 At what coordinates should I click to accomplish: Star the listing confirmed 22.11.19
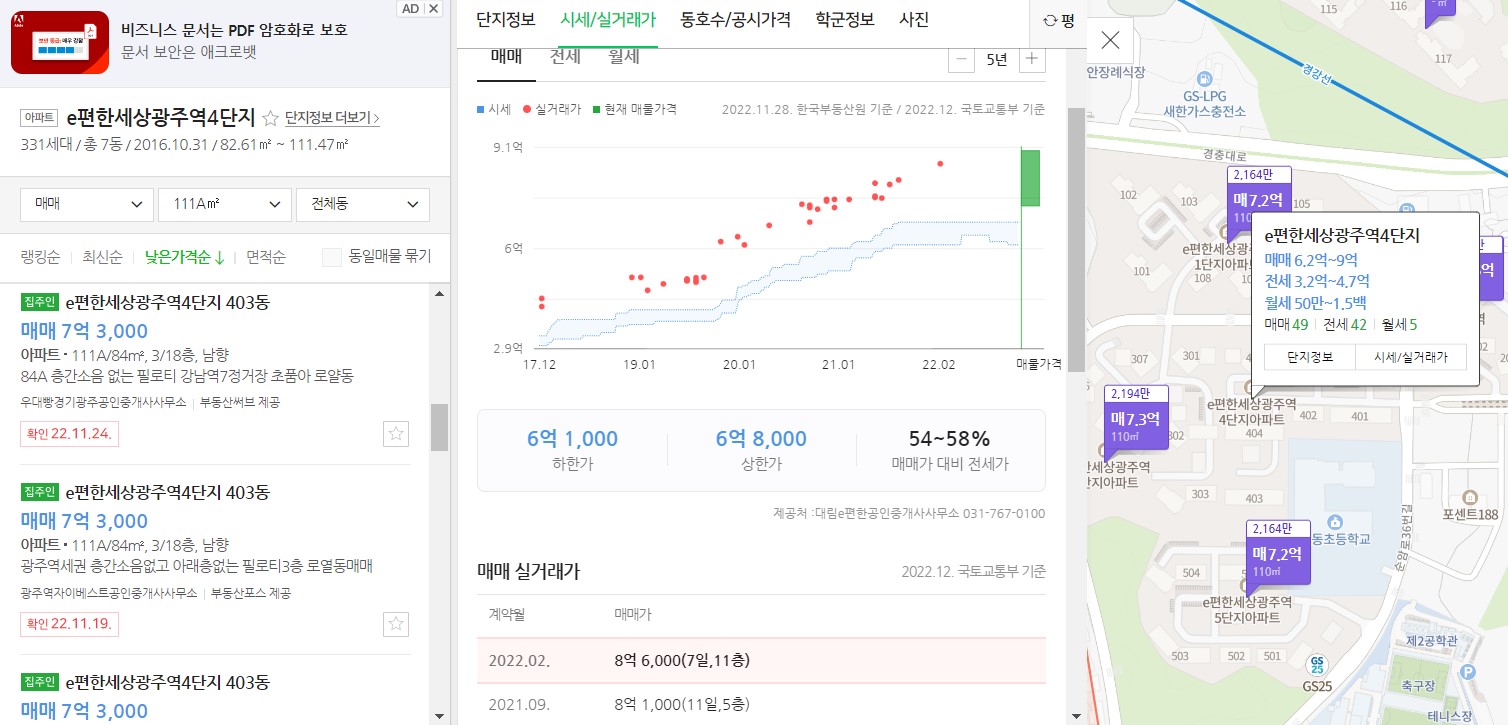397,624
